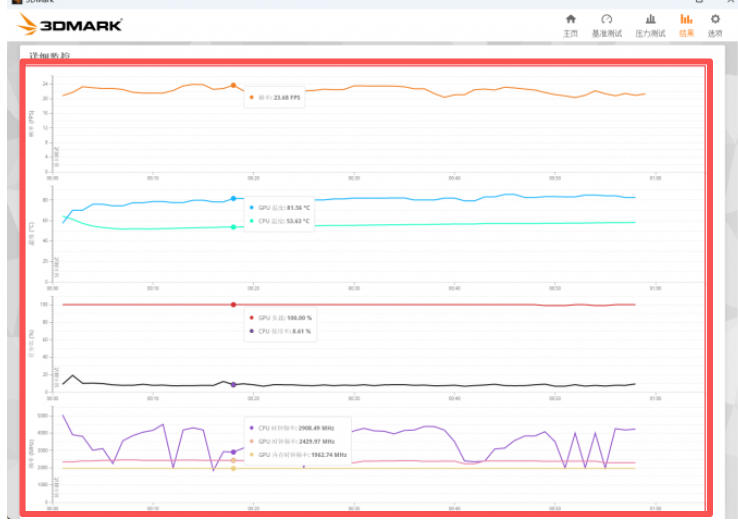Viewport: 738px width, 521px height.
Task: Click the GPU 2429.97 MHz tooltip entry
Action: click(297, 440)
